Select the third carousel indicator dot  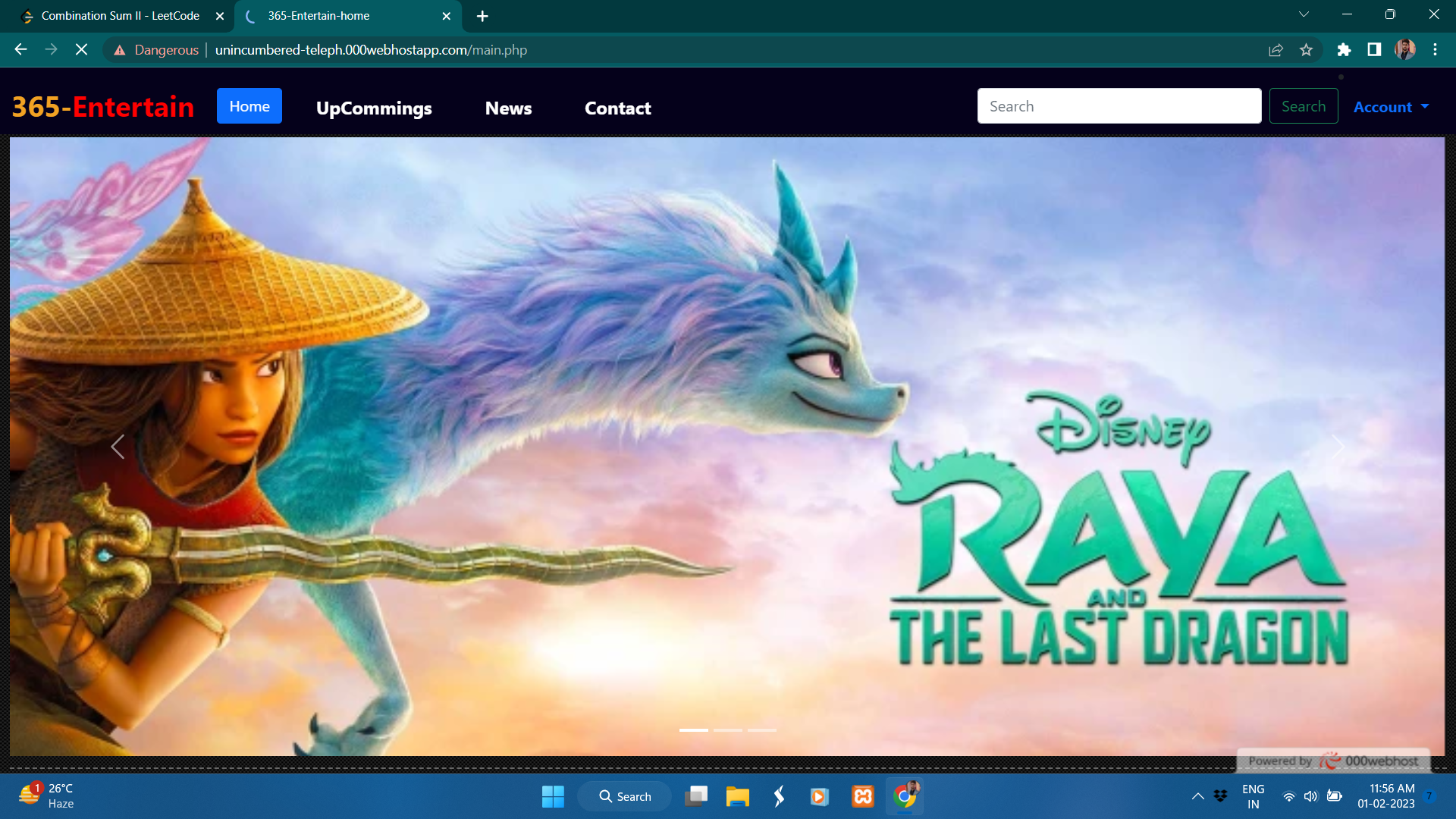click(763, 730)
